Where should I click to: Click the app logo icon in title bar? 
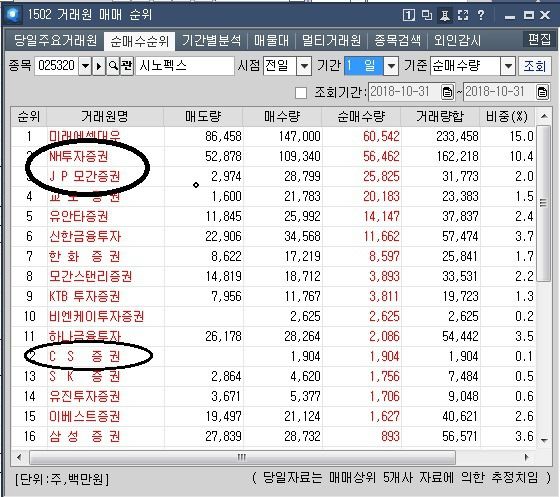coord(13,15)
